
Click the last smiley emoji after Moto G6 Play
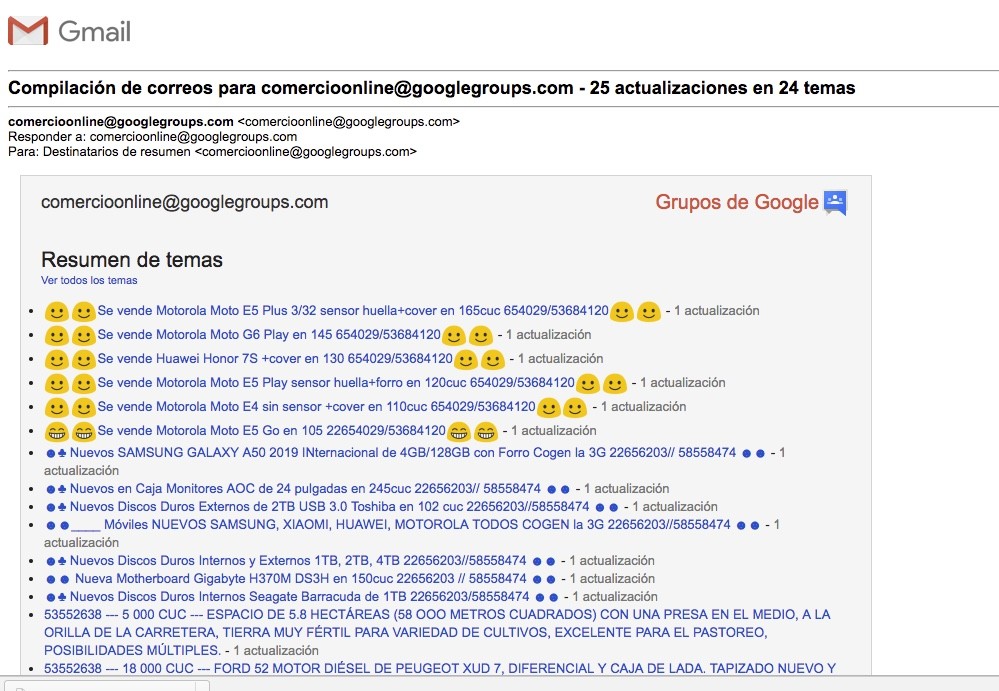[481, 336]
